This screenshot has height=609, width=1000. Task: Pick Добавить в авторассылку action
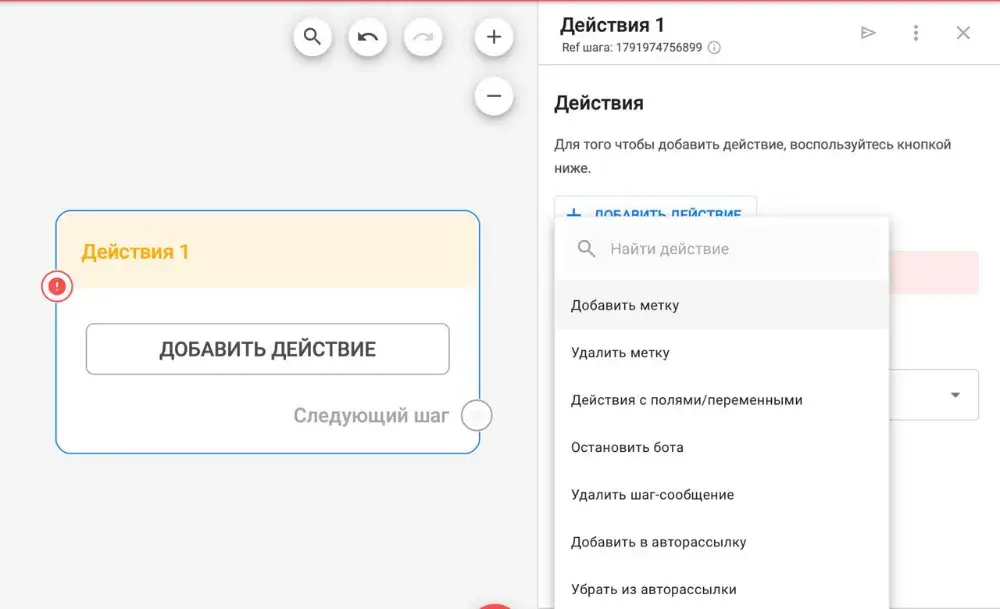[x=721, y=542]
